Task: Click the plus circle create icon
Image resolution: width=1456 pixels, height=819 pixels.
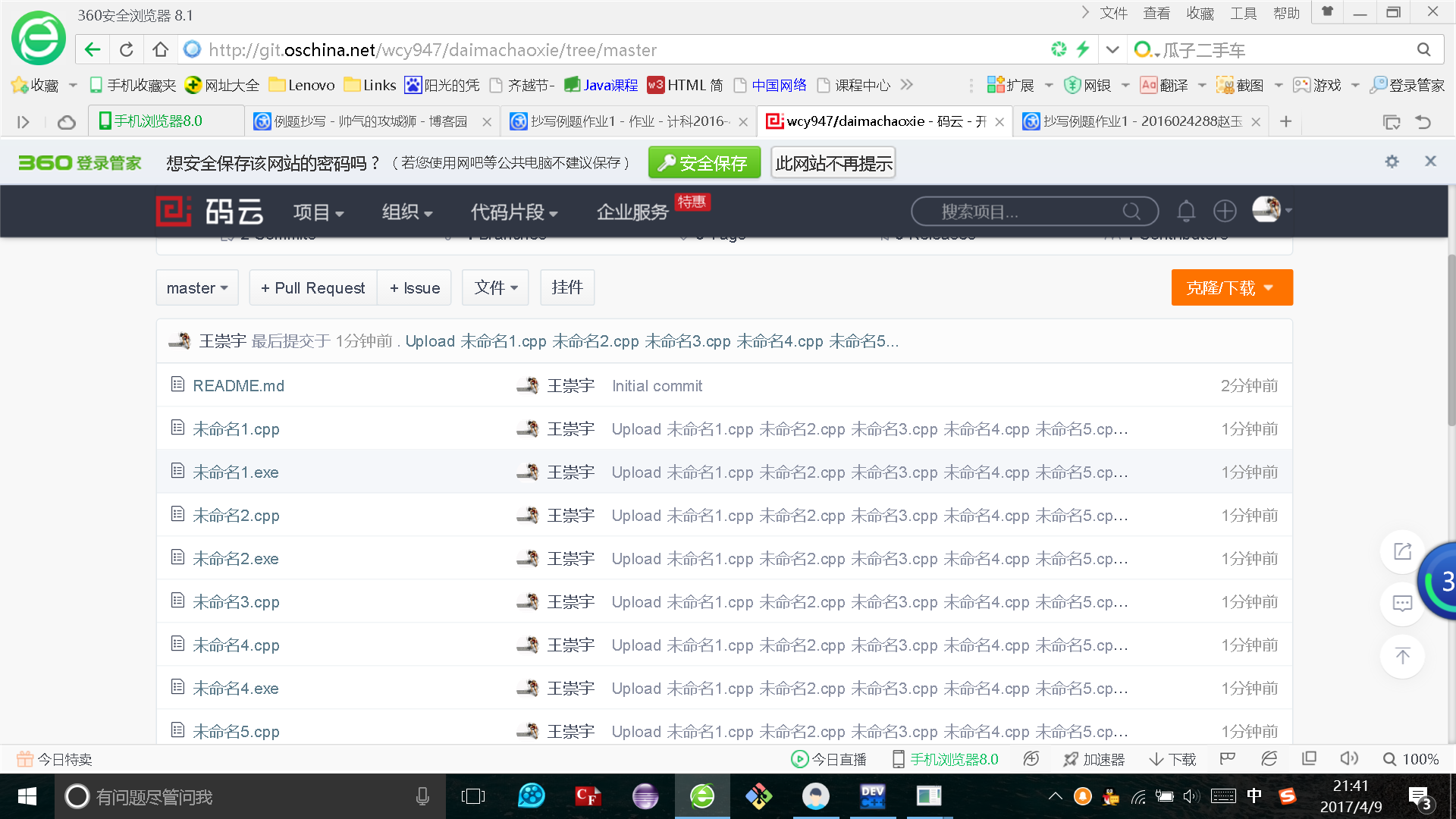Action: [x=1225, y=211]
